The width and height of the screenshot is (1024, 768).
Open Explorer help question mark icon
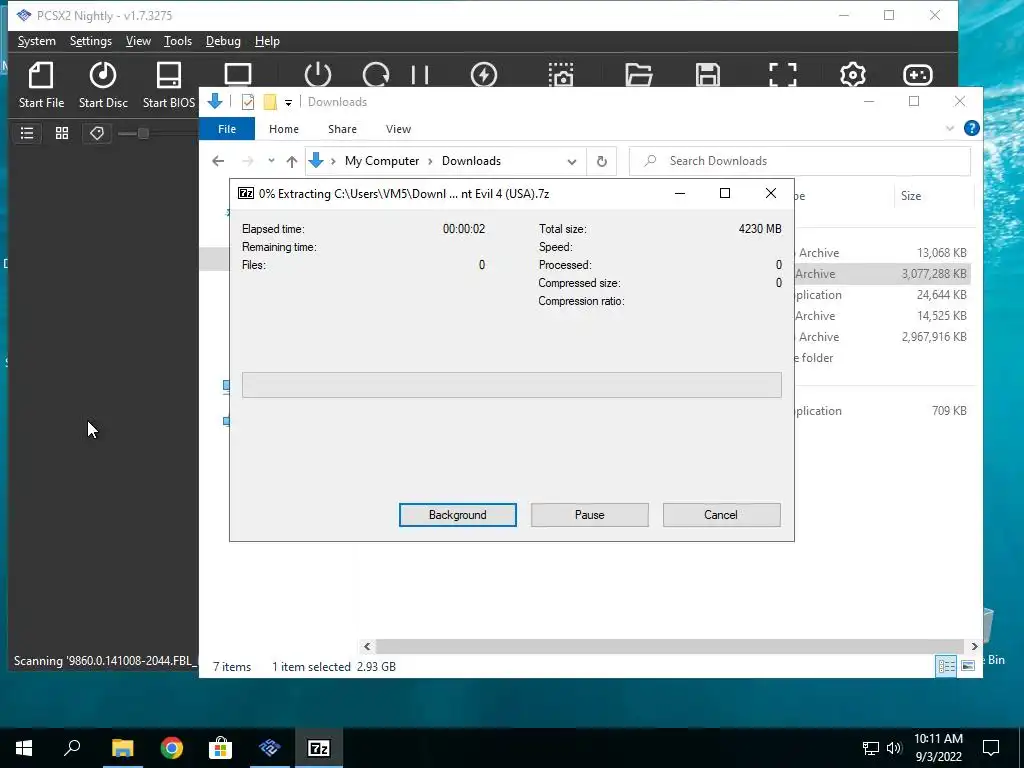[x=972, y=128]
